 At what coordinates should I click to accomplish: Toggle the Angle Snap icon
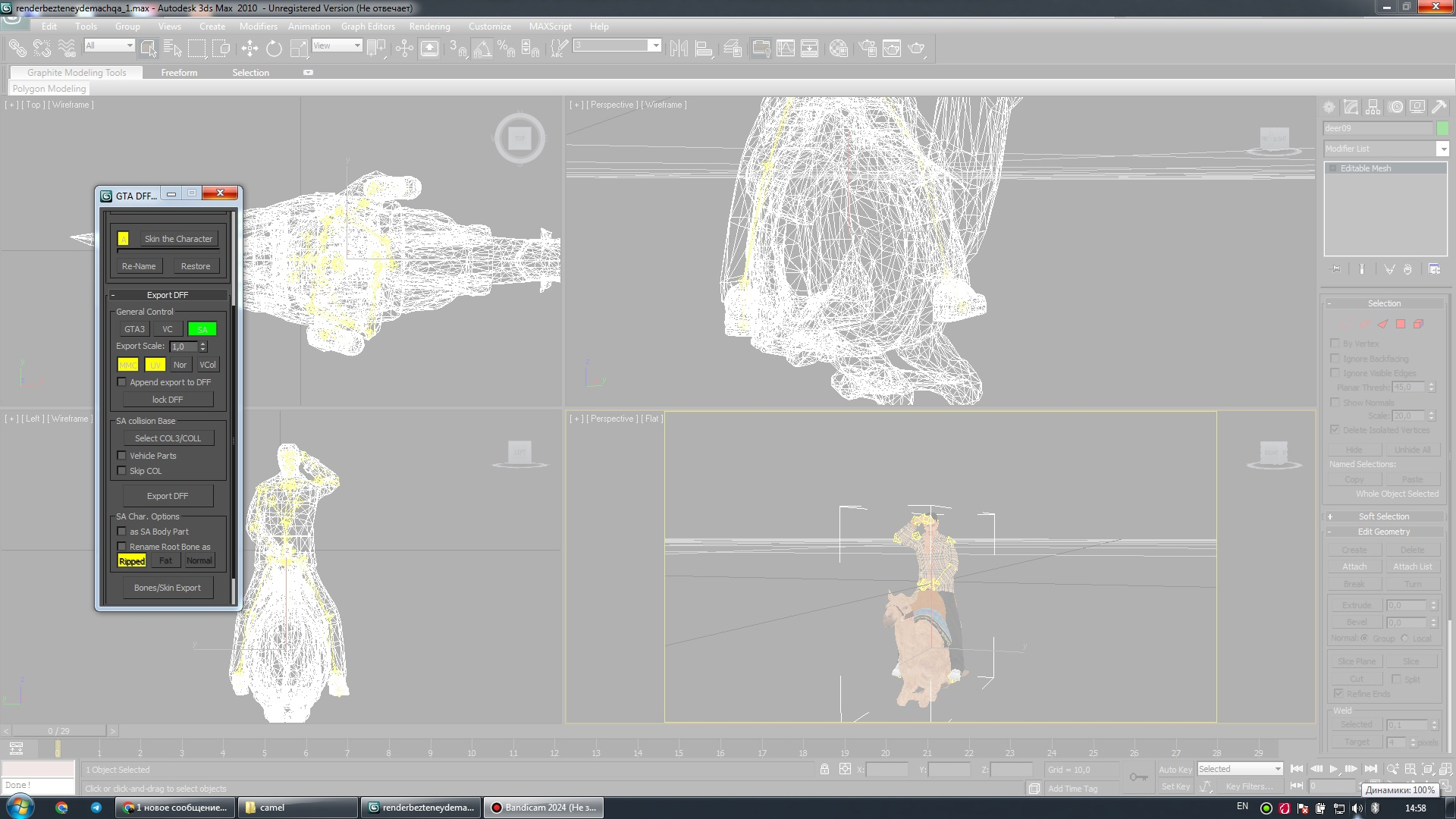point(482,49)
